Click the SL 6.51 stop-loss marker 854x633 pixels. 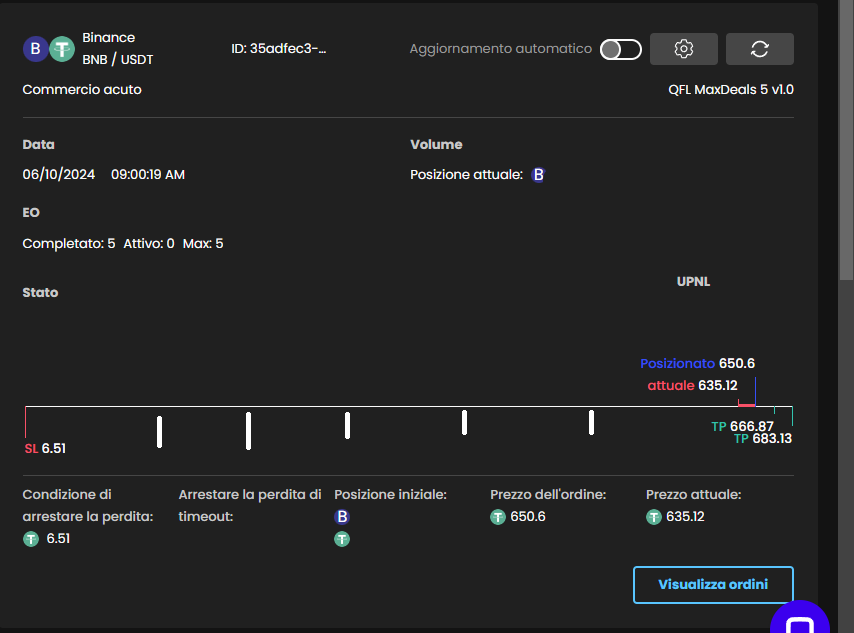[45, 449]
